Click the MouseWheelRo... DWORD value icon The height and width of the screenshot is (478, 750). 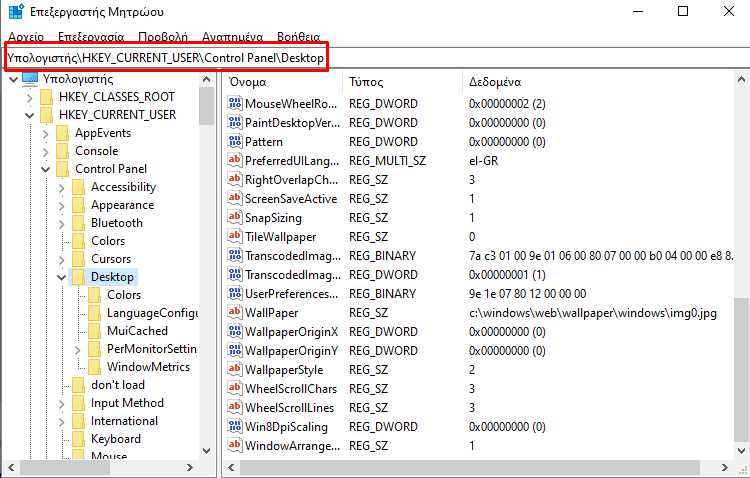[234, 103]
